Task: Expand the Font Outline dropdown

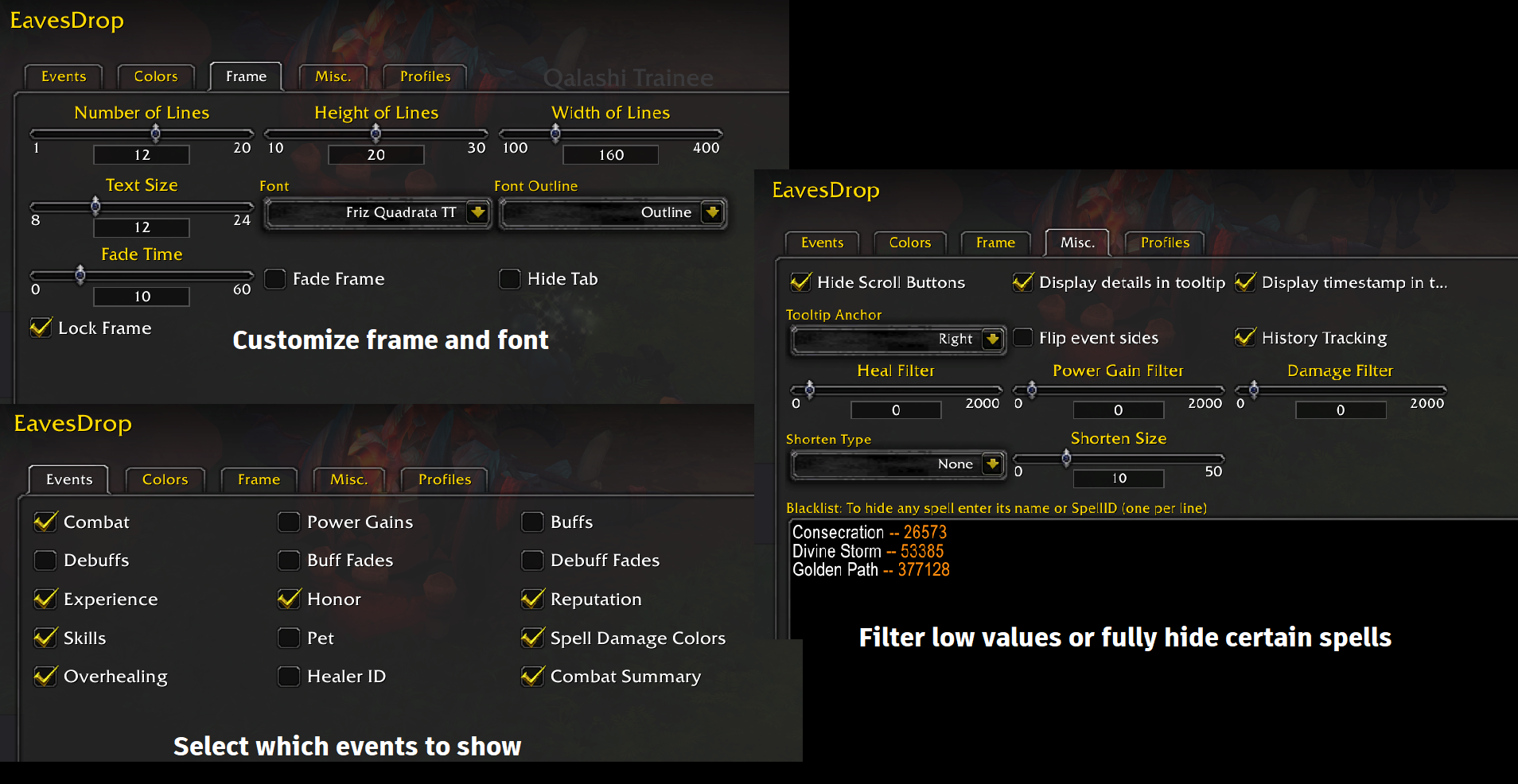Action: point(712,212)
